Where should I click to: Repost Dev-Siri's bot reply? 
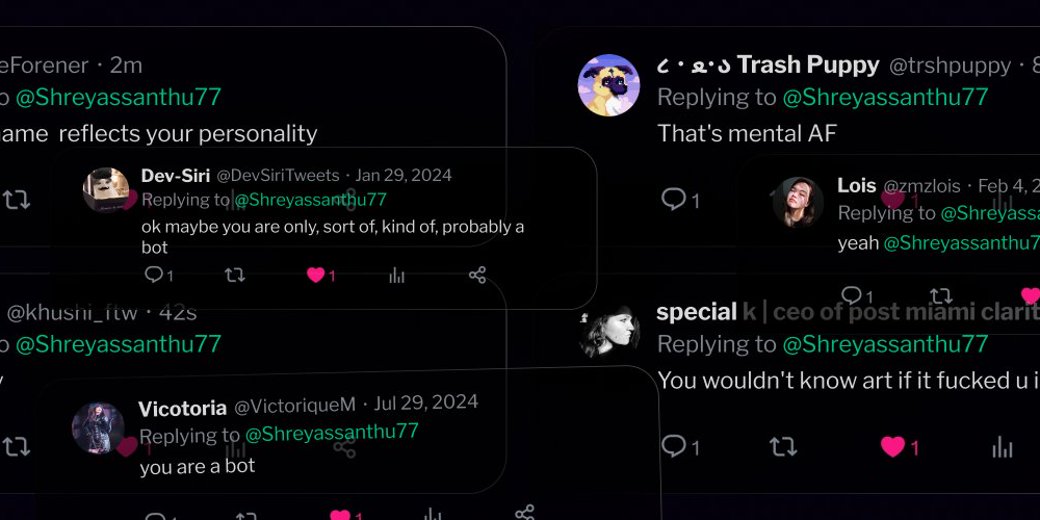pos(235,275)
